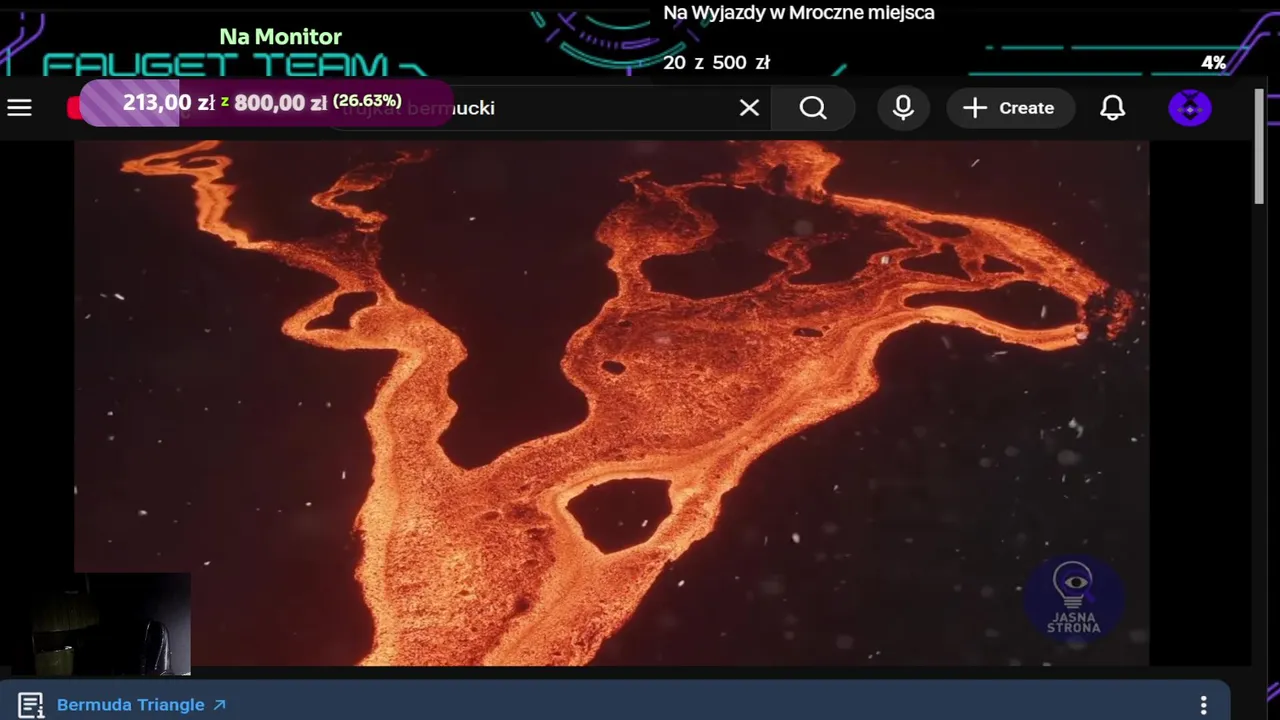Click the 'Na Monitor' label
Screen dimensions: 1280x720
coord(280,37)
